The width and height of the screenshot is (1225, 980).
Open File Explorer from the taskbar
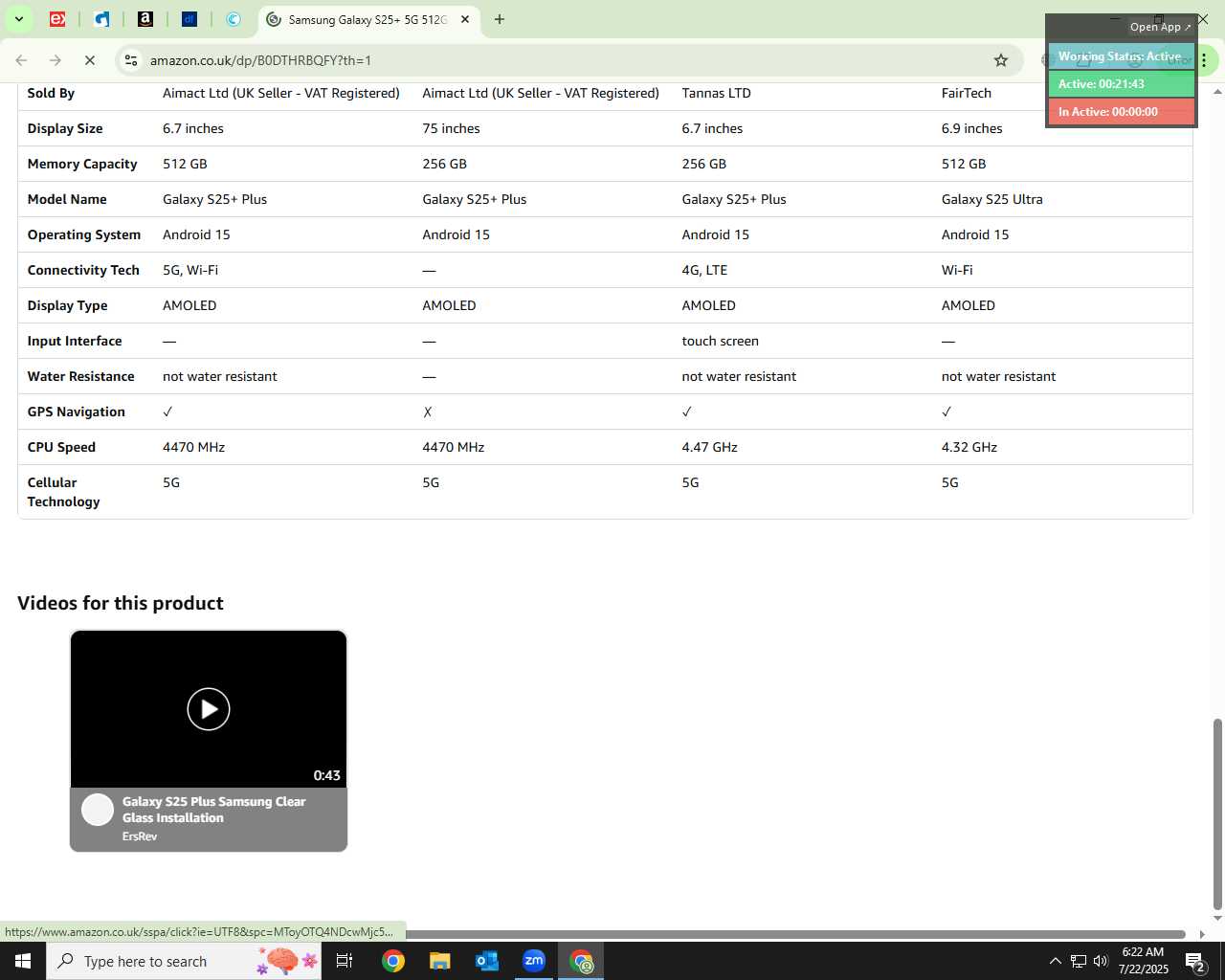pos(439,961)
